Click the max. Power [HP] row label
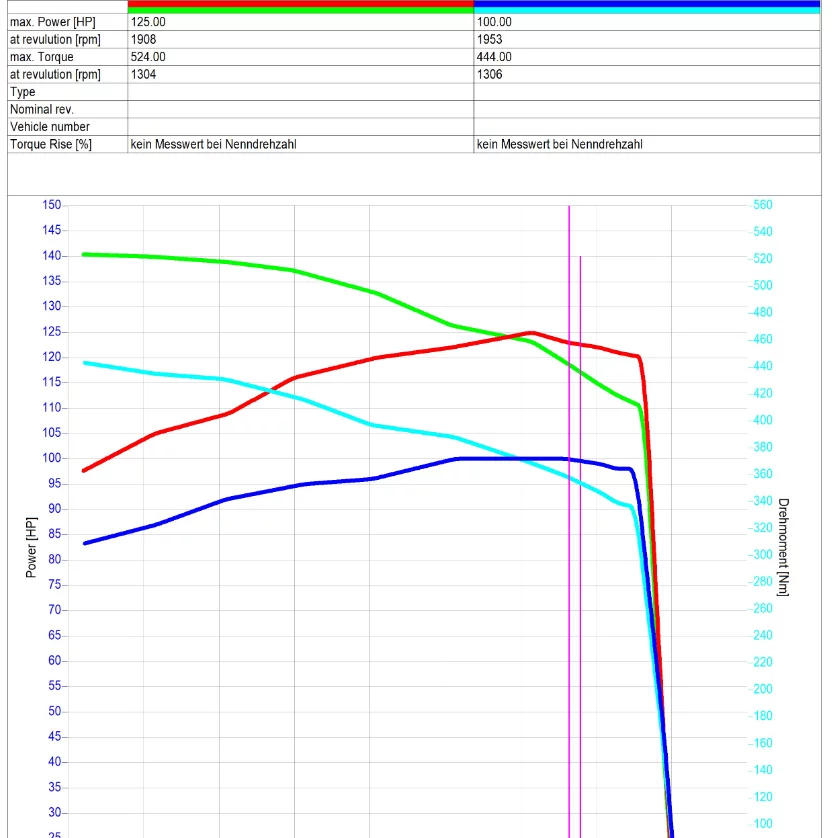The height and width of the screenshot is (838, 832). point(52,22)
